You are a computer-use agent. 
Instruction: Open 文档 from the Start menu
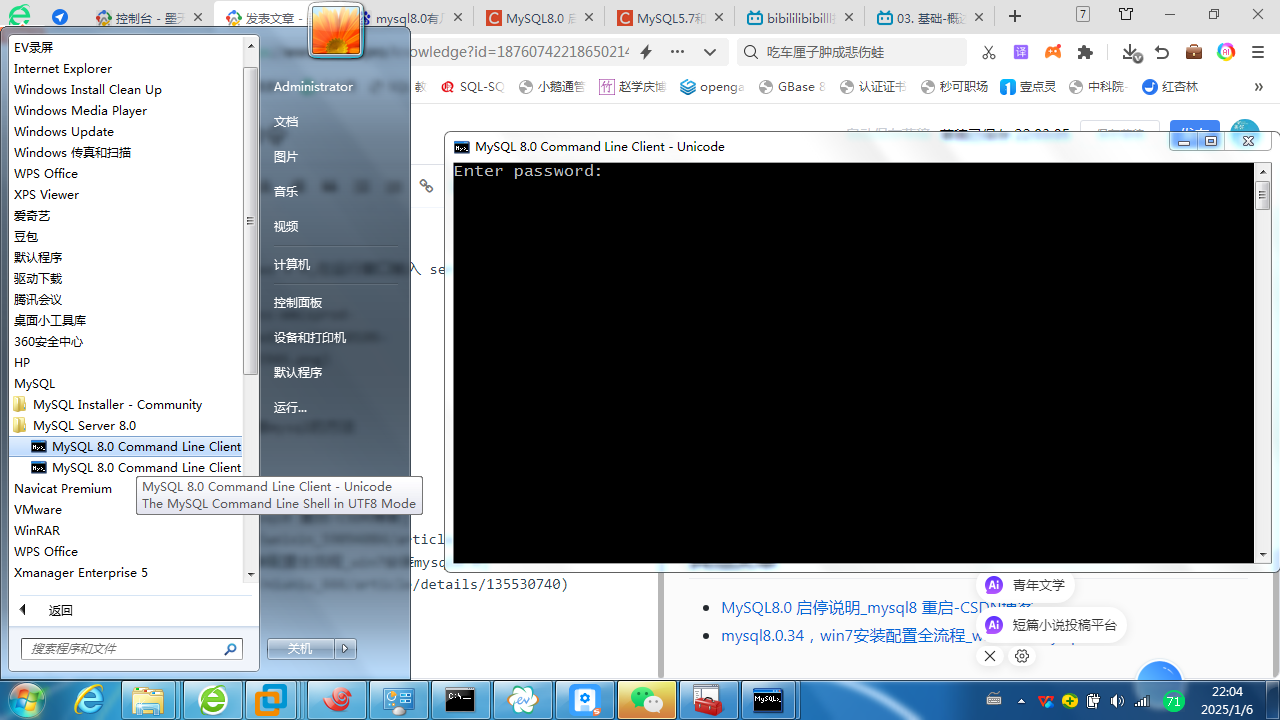coord(286,121)
